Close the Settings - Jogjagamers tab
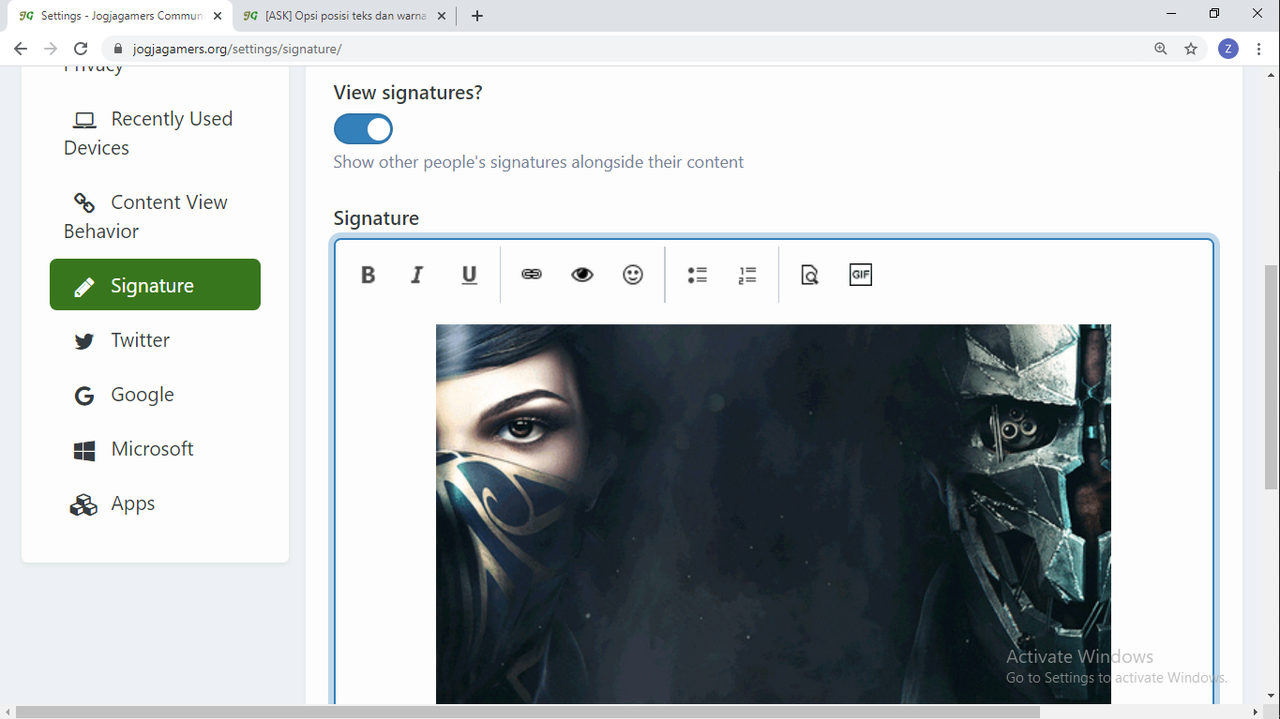Image resolution: width=1280 pixels, height=719 pixels. pyautogui.click(x=218, y=16)
